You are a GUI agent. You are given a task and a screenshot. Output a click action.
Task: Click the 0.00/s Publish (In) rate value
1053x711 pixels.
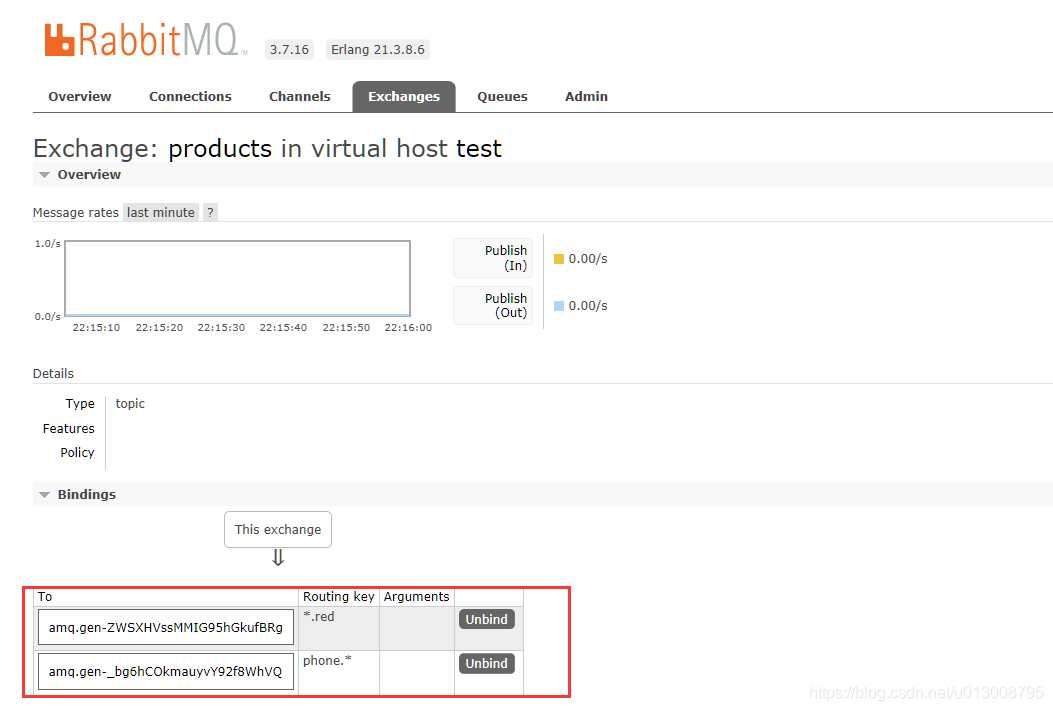(588, 258)
